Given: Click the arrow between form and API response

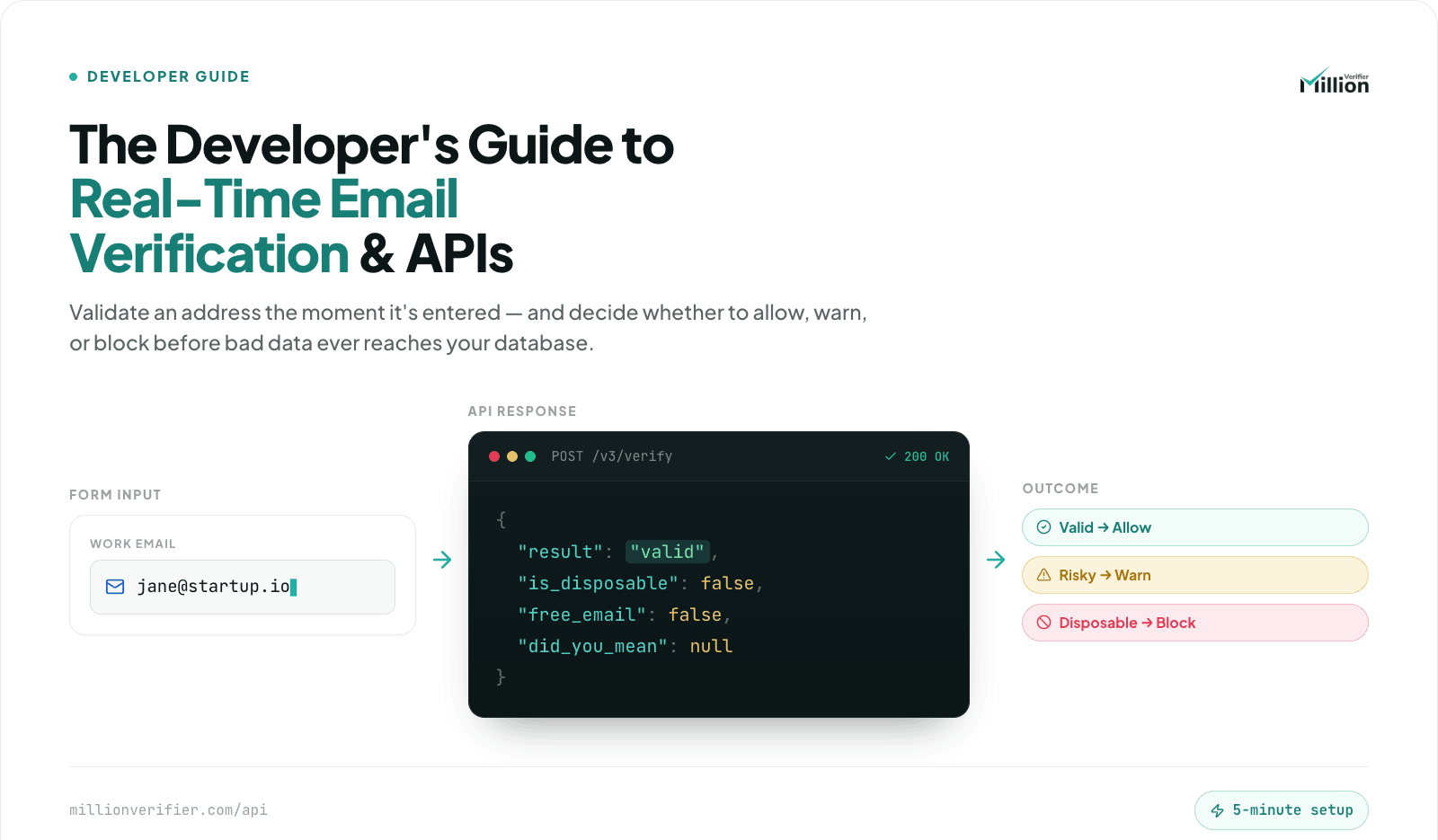Looking at the screenshot, I should click(442, 560).
